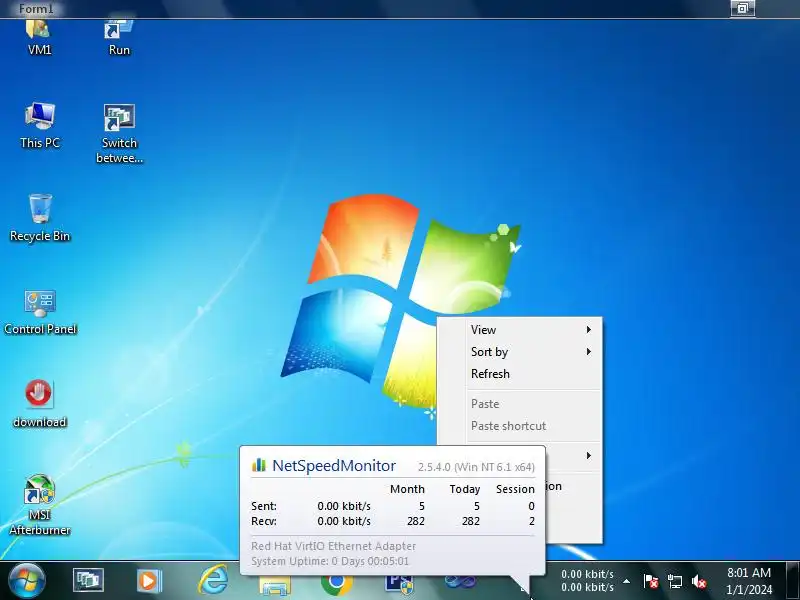Click the muted volume speaker tray icon

699,581
